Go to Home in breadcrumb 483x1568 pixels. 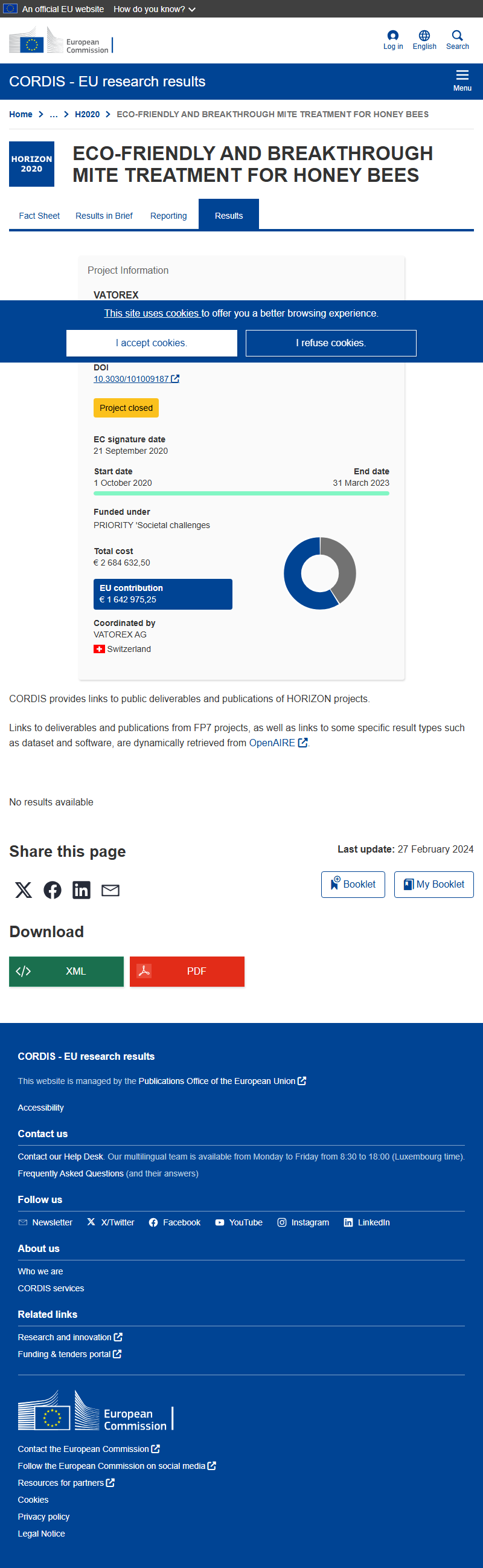pyautogui.click(x=21, y=114)
